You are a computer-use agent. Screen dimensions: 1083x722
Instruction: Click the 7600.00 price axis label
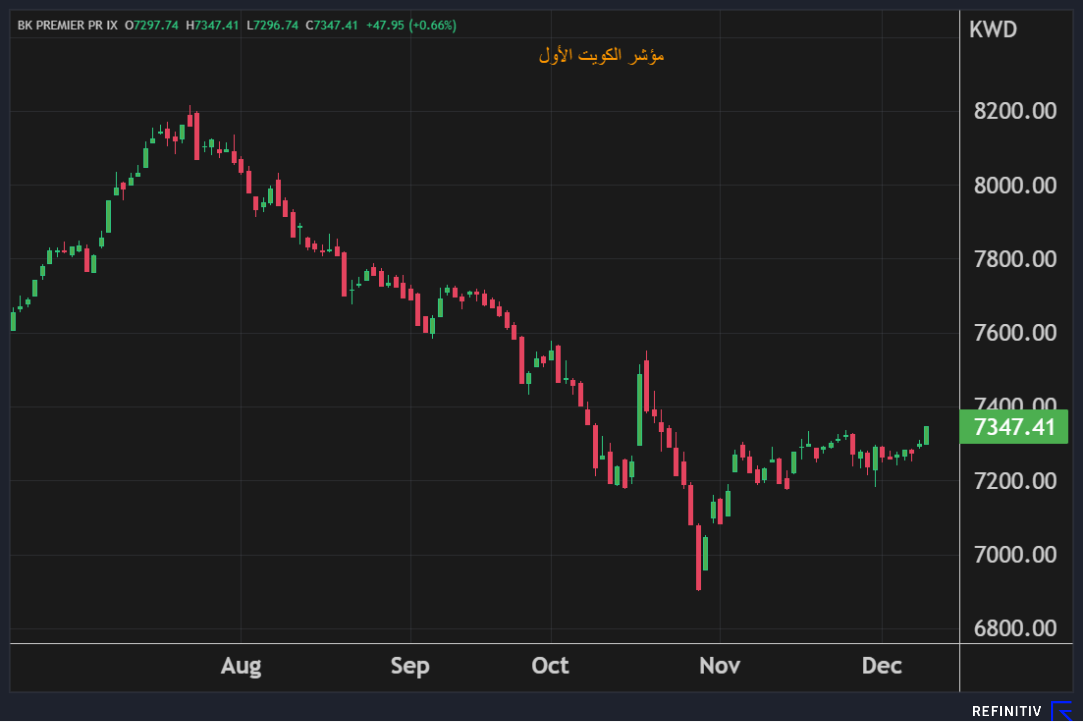pos(1014,333)
